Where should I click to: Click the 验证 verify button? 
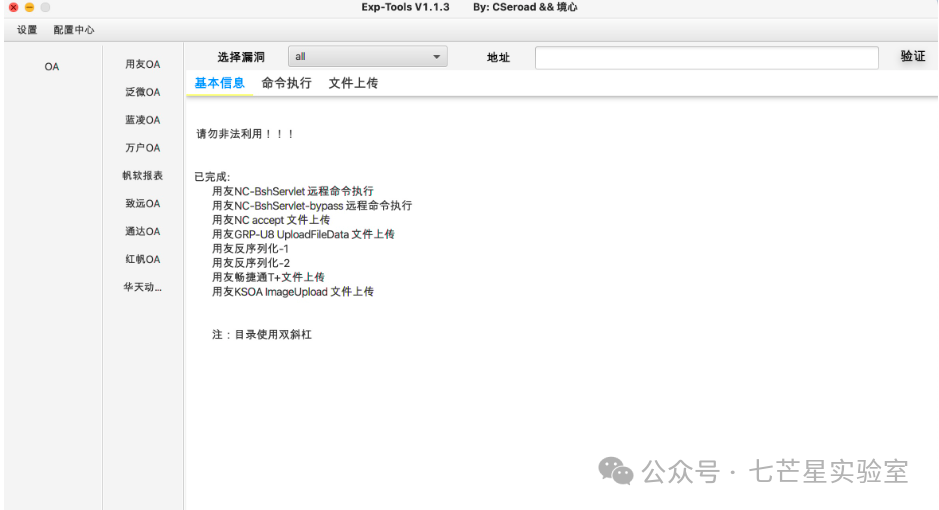pyautogui.click(x=913, y=56)
